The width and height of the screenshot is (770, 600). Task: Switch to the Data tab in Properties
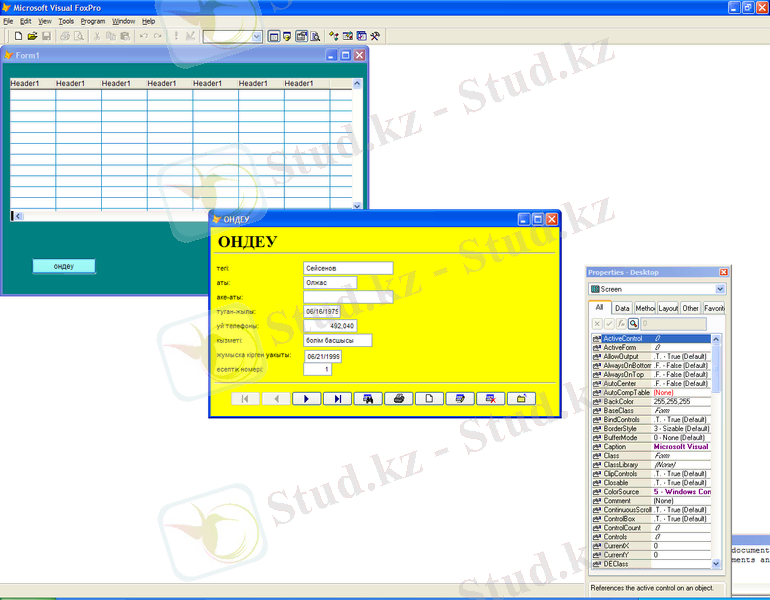point(622,309)
